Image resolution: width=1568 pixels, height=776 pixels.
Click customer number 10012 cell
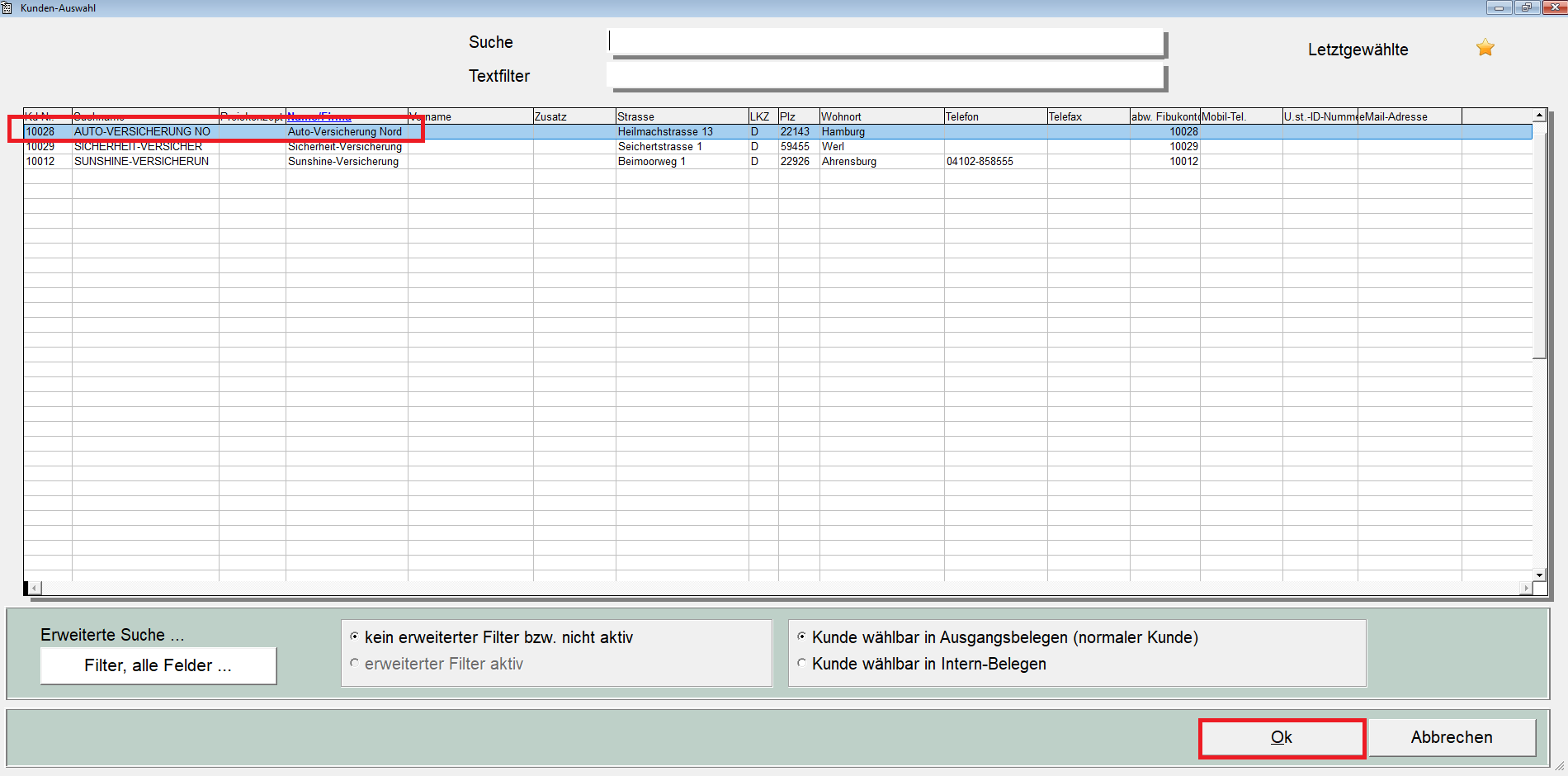[48, 161]
